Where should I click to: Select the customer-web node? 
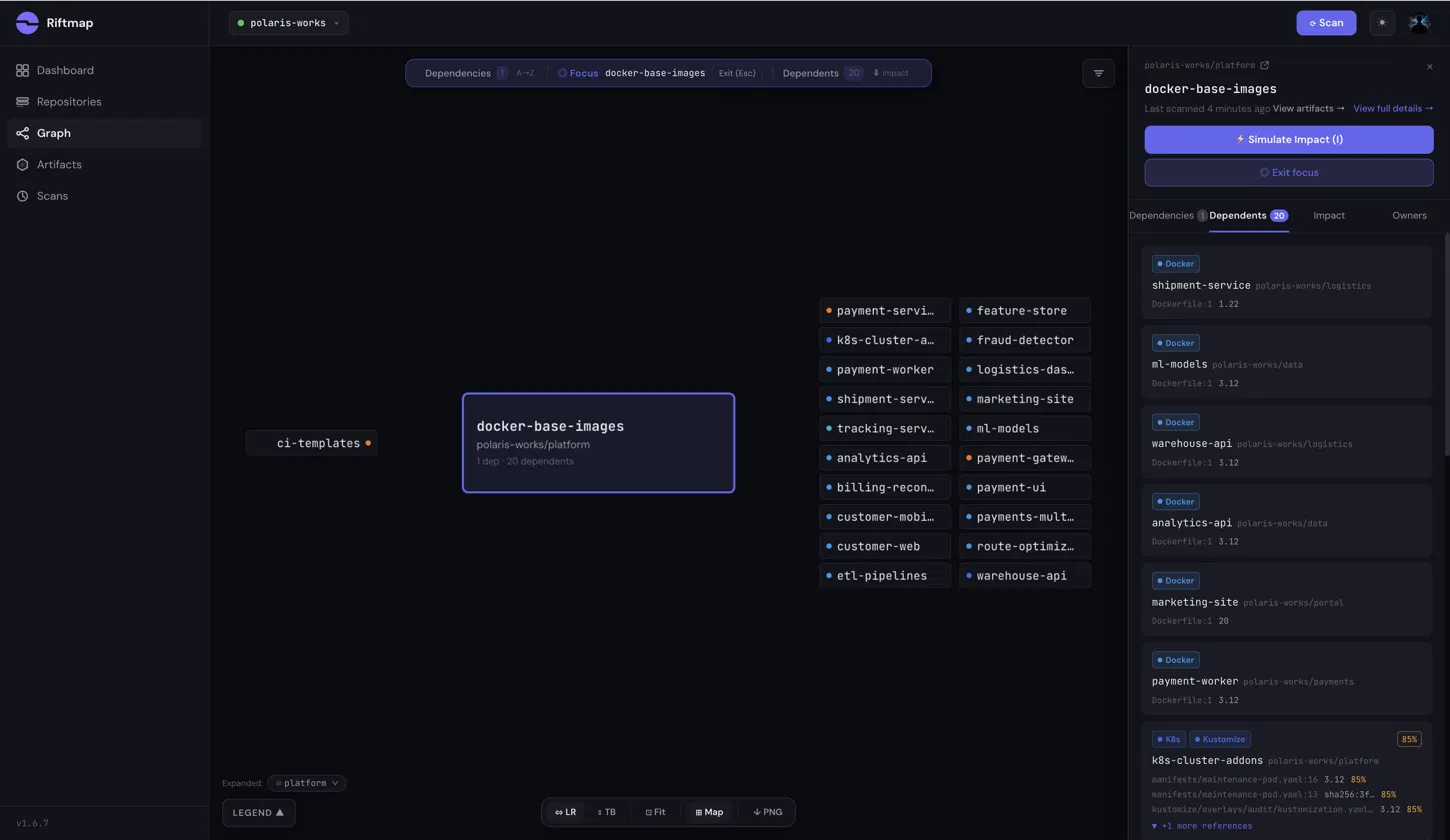tap(884, 546)
